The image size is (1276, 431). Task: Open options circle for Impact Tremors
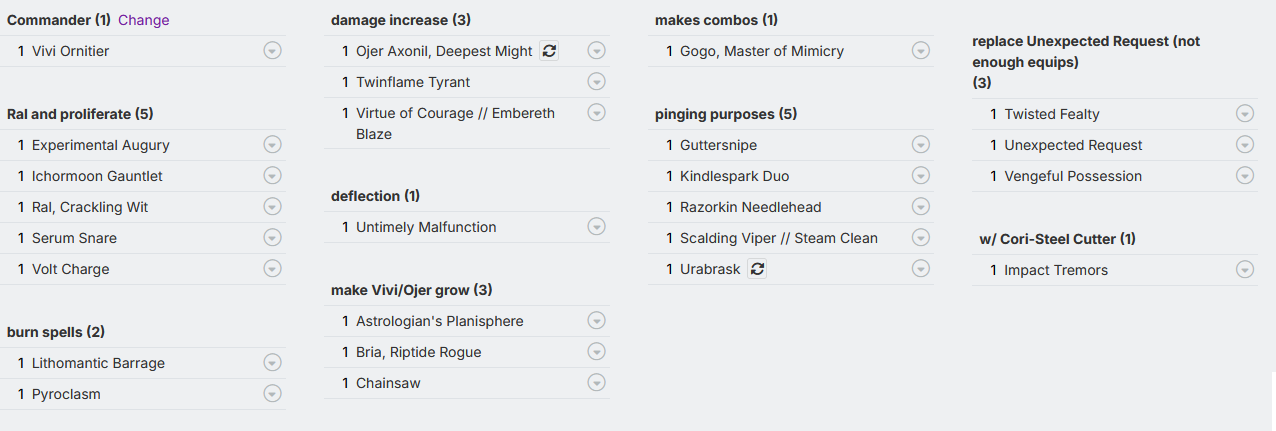pyautogui.click(x=1245, y=270)
